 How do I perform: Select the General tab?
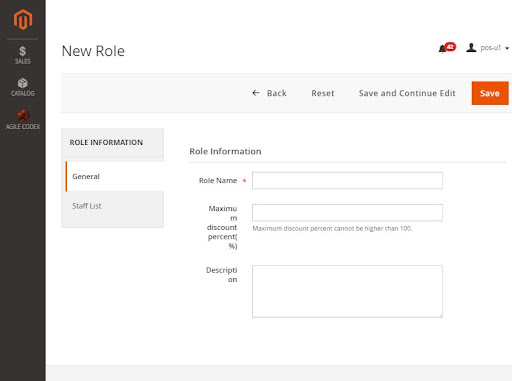pos(115,176)
